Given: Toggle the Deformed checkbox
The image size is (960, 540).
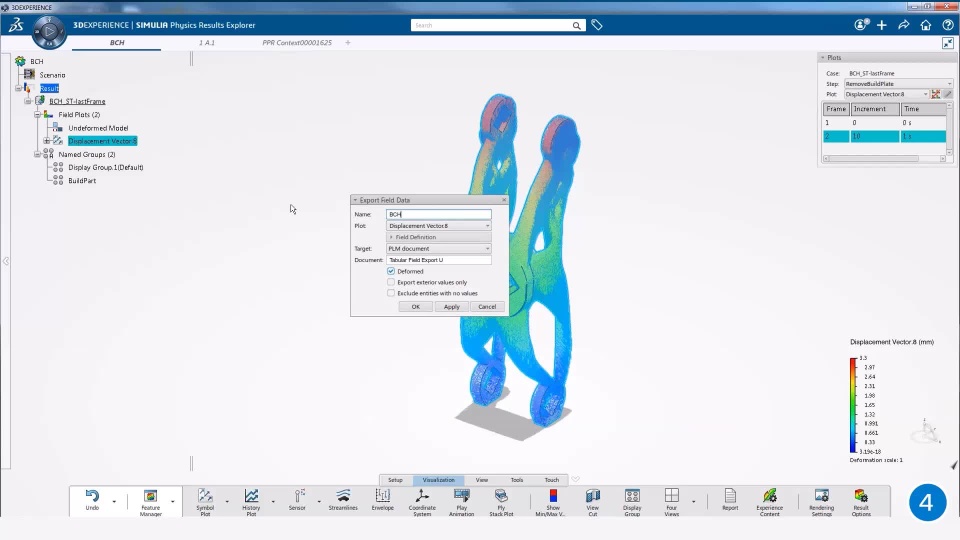Looking at the screenshot, I should (x=391, y=271).
